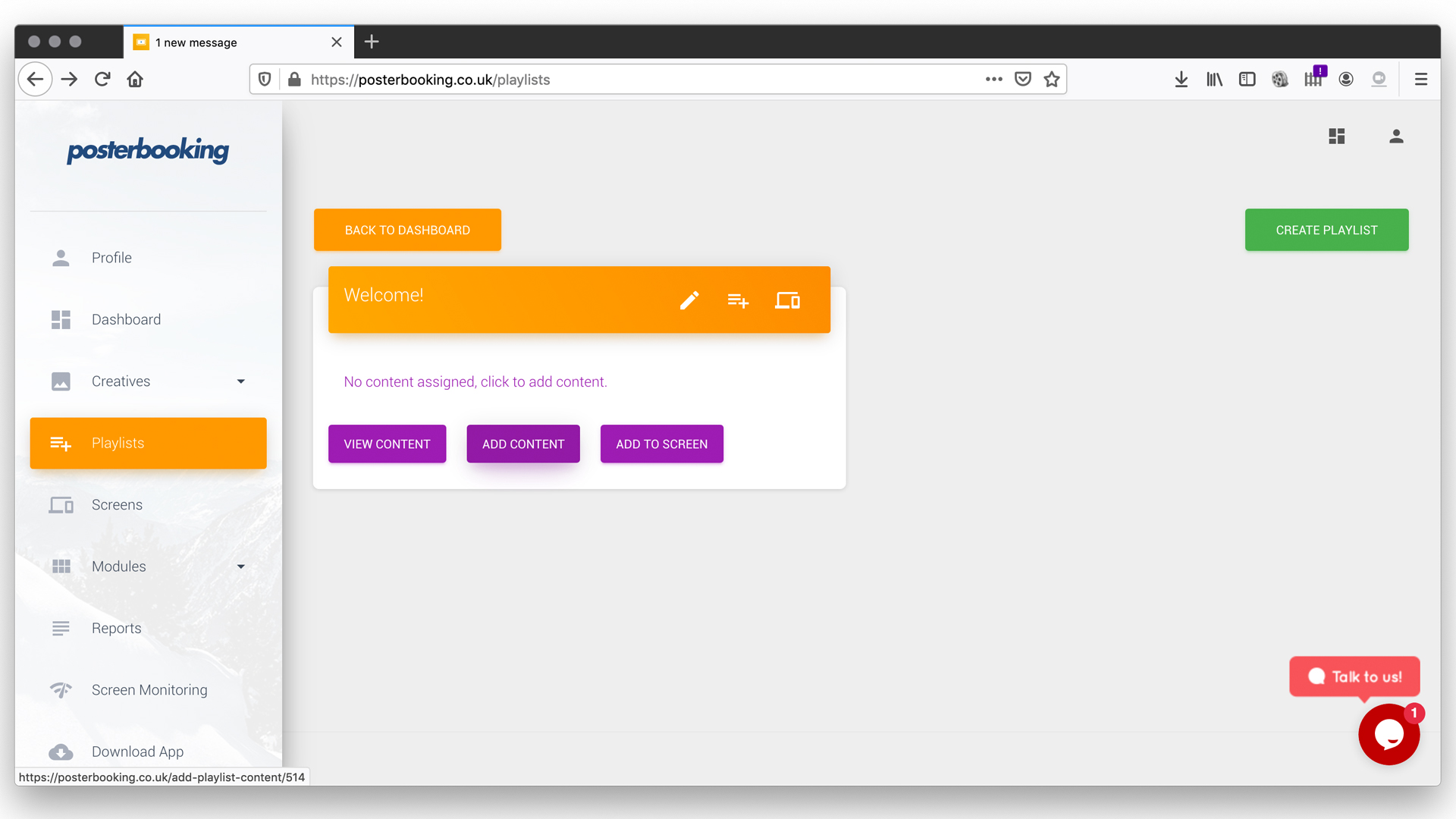Image resolution: width=1456 pixels, height=819 pixels.
Task: Click the Reports icon in the sidebar
Action: [61, 628]
